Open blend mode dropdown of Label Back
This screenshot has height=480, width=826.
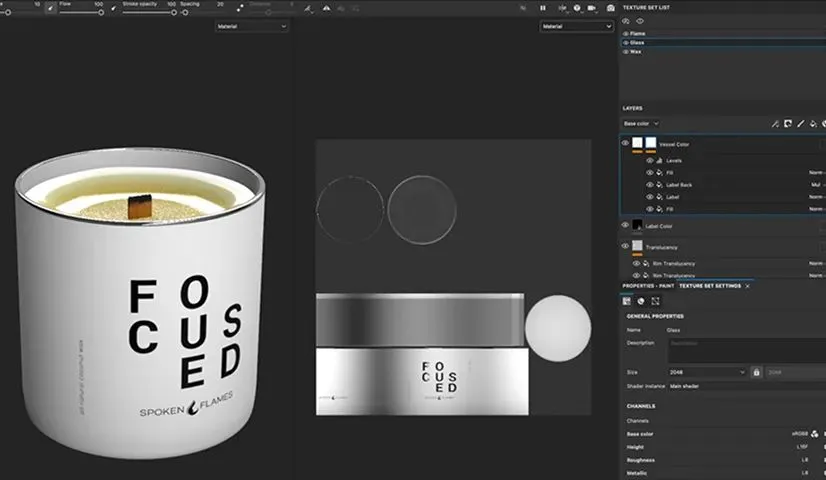pyautogui.click(x=818, y=185)
